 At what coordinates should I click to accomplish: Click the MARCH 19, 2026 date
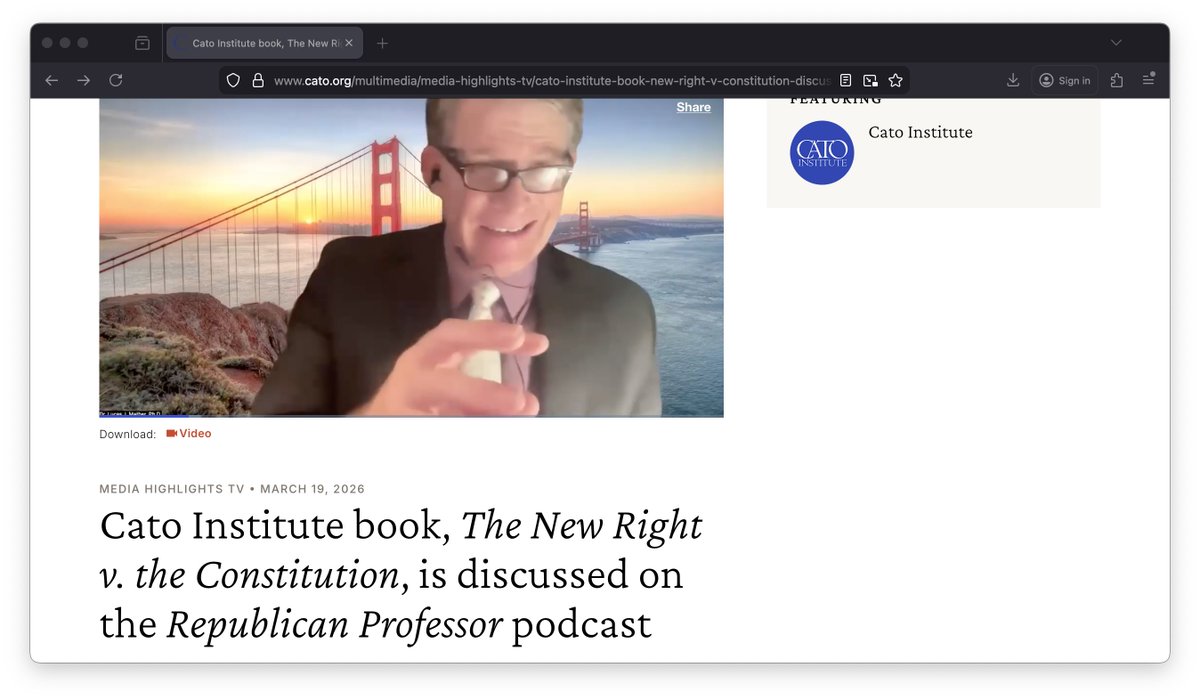click(x=313, y=489)
